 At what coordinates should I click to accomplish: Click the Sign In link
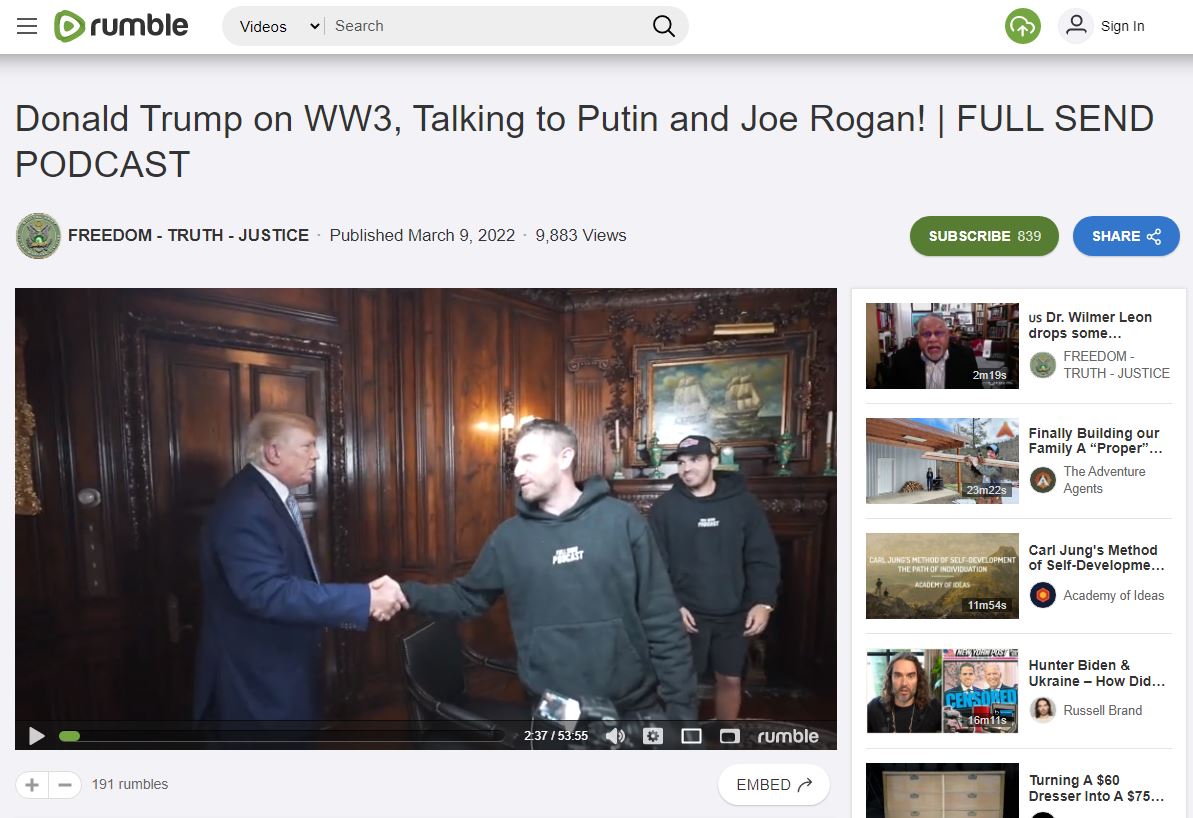[x=1122, y=27]
